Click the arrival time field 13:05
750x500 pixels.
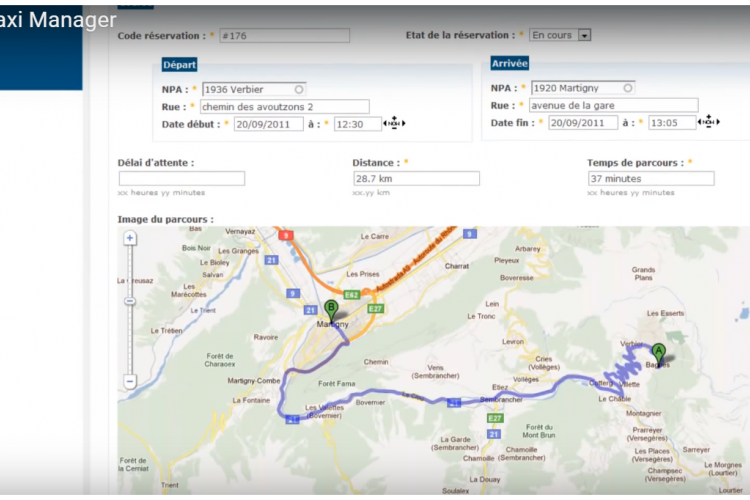pos(672,123)
